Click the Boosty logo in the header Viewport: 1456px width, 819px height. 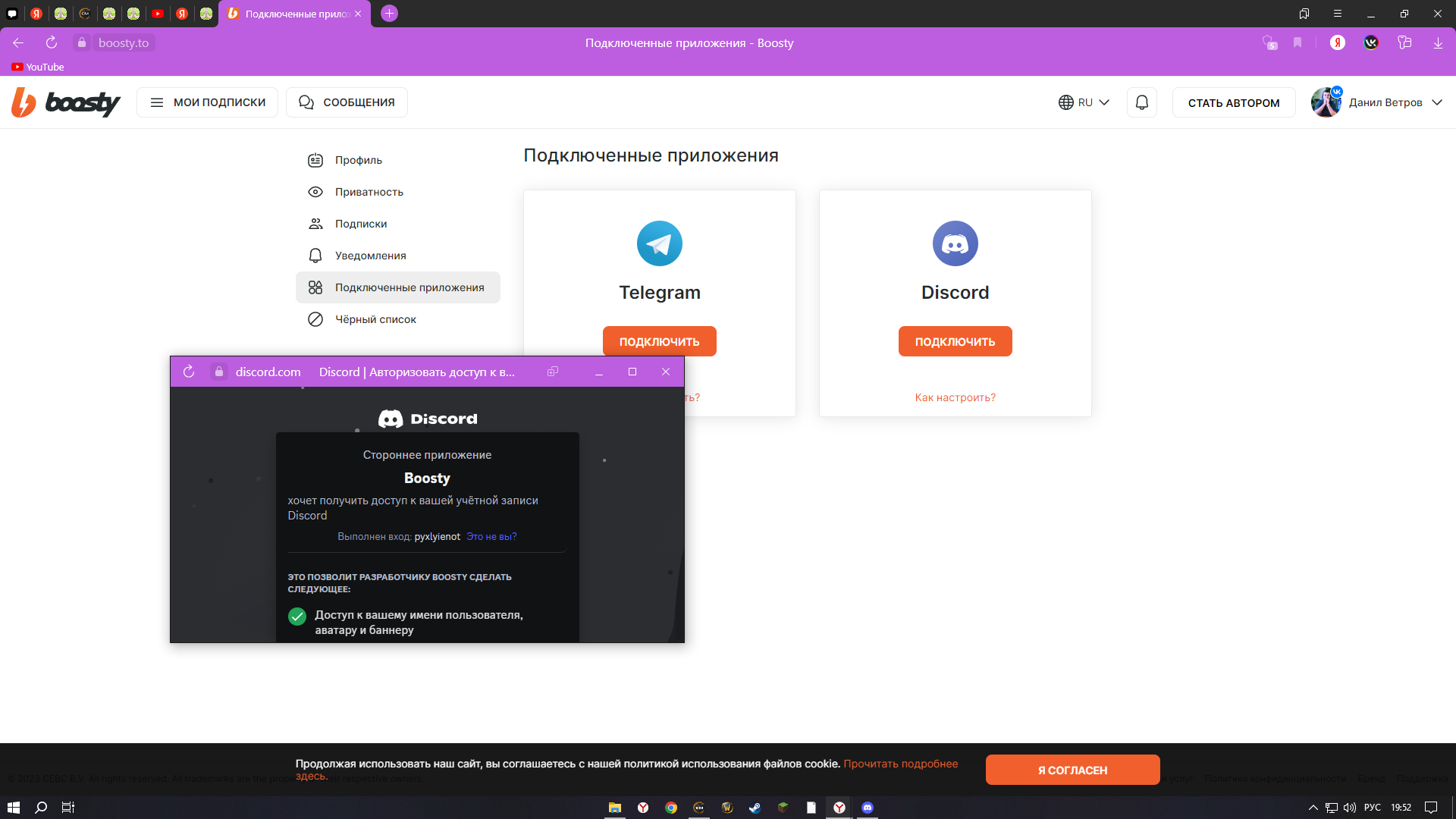(66, 102)
